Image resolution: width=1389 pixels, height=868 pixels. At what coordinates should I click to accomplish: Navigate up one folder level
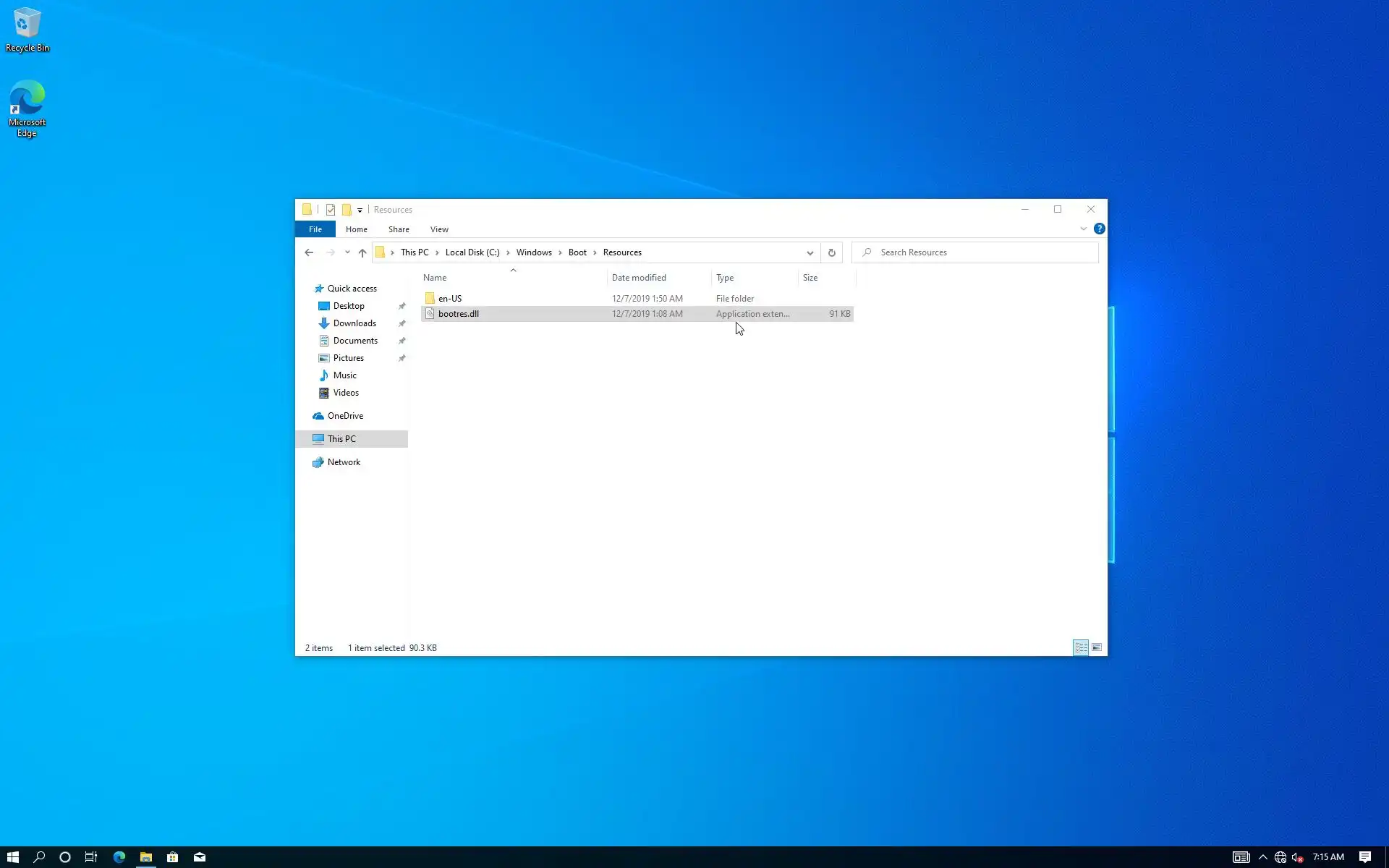[x=362, y=252]
